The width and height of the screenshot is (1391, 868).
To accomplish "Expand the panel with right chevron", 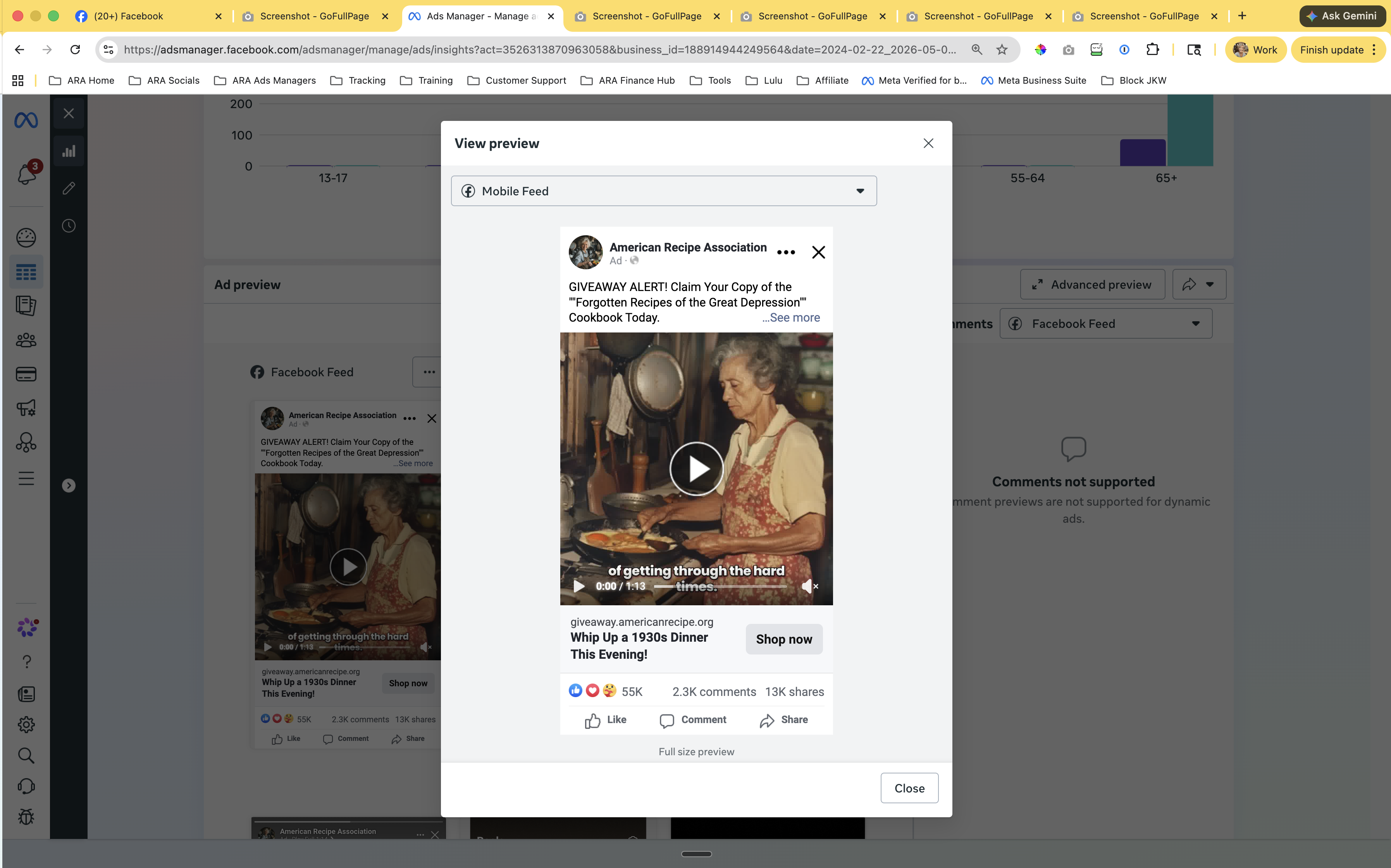I will tap(69, 486).
